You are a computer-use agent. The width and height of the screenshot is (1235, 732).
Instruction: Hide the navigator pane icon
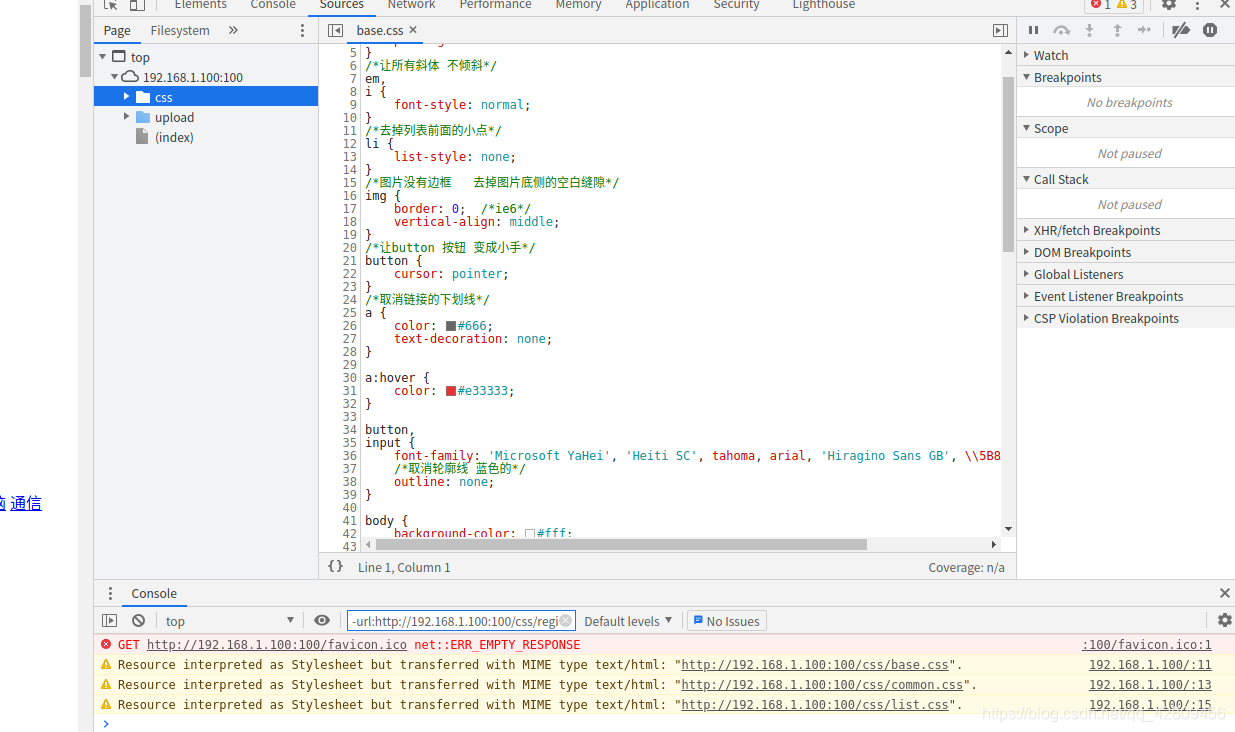coord(336,31)
